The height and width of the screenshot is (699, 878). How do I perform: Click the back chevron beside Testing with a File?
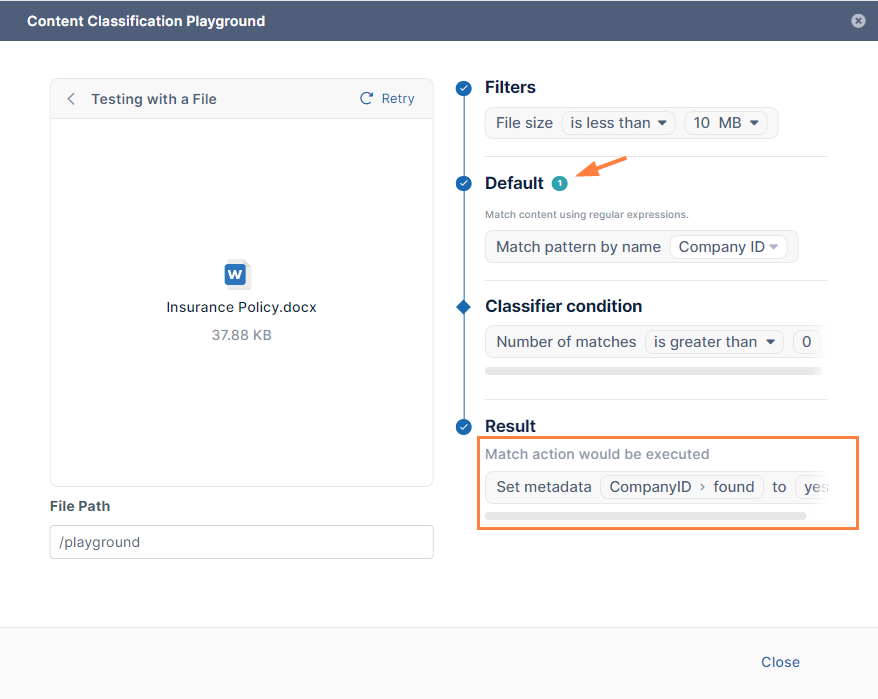point(71,99)
